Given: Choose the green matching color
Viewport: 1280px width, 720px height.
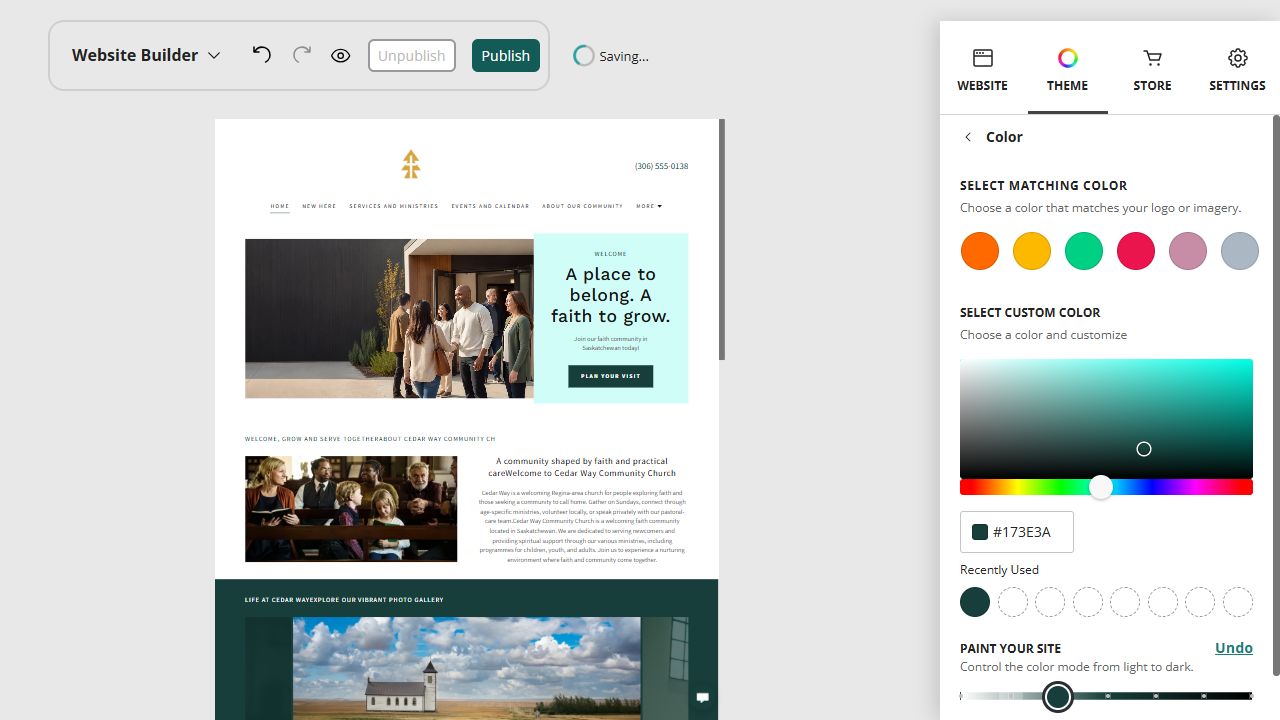Looking at the screenshot, I should (x=1084, y=251).
